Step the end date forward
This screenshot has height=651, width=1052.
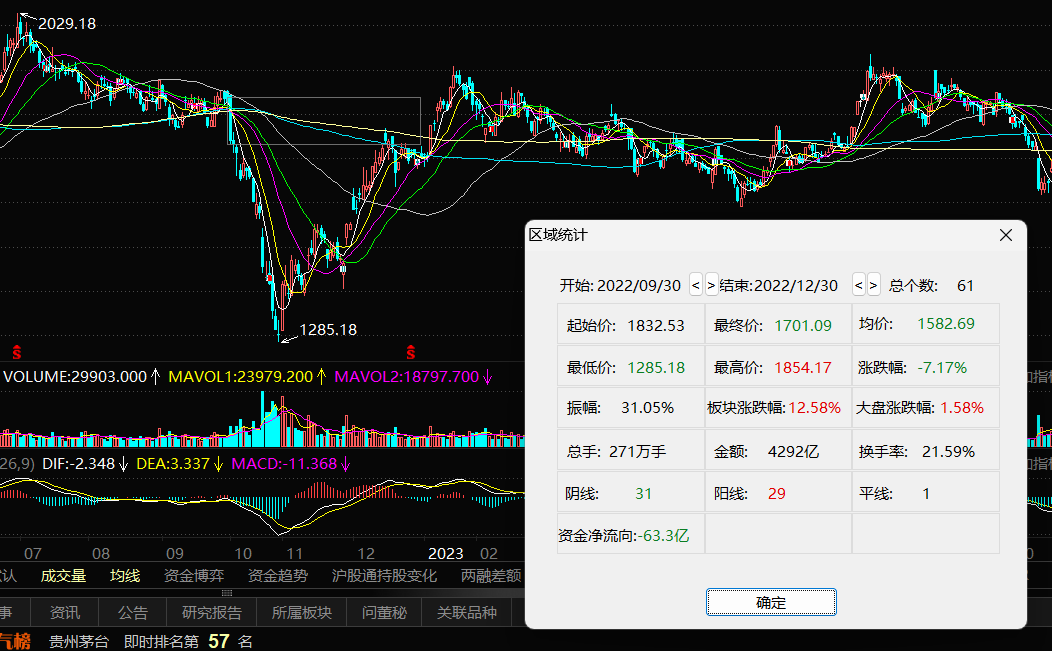pyautogui.click(x=873, y=285)
